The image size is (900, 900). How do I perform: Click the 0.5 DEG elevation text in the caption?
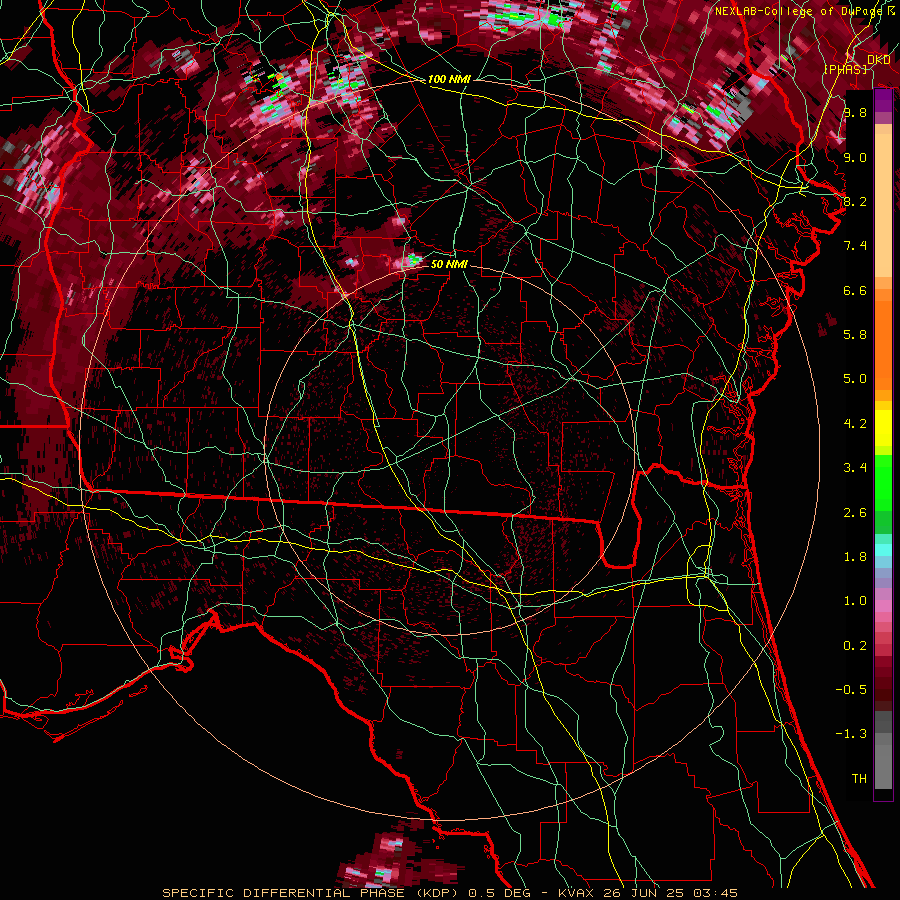(499, 893)
